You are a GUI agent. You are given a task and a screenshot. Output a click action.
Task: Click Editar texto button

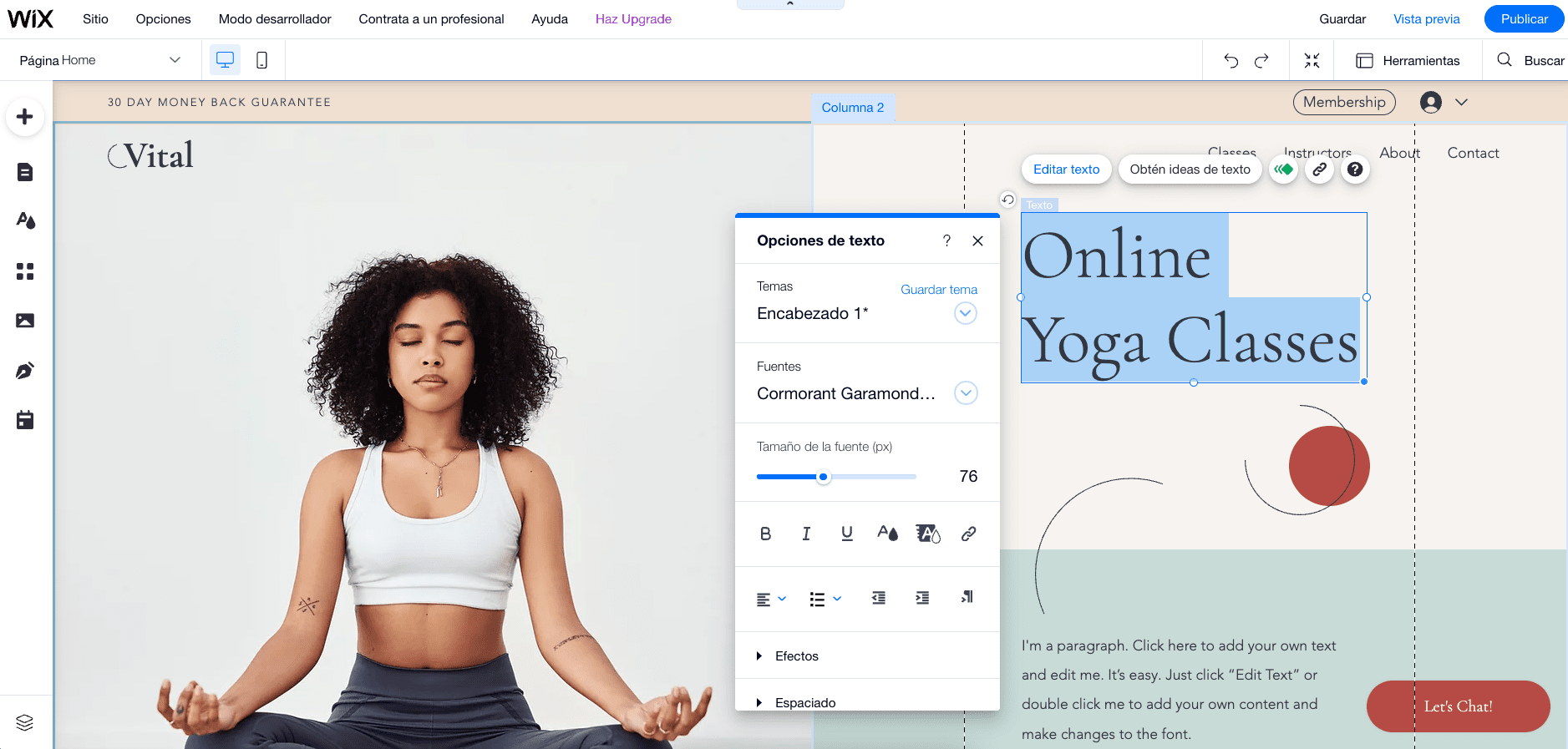click(1067, 170)
